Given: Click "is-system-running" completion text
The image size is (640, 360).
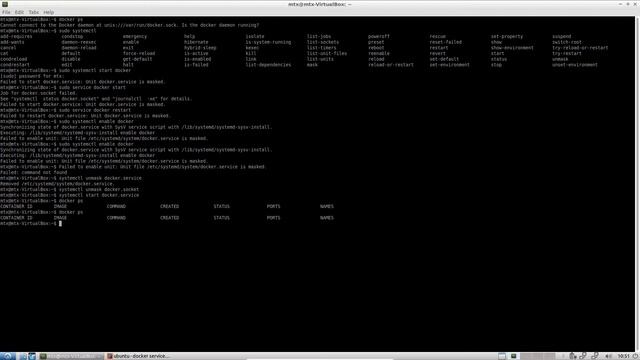Looking at the screenshot, I should point(268,42).
